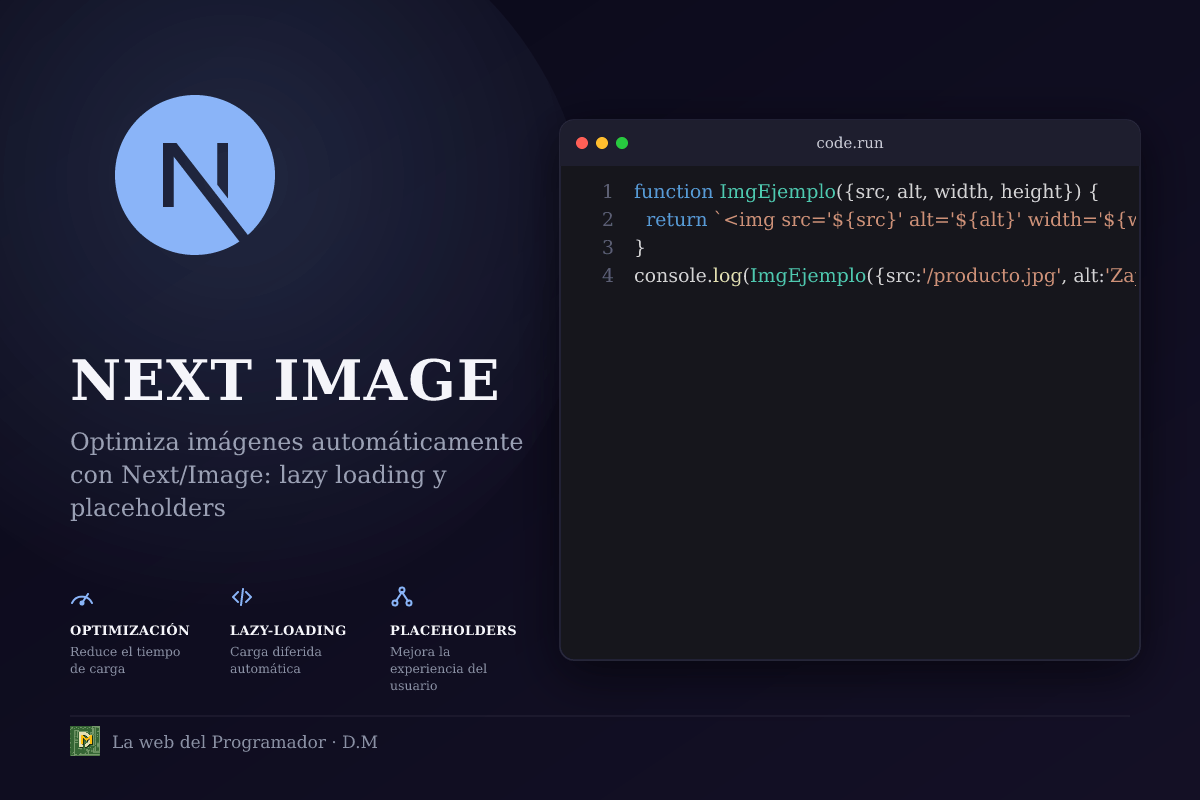Click the console.log code line
The image size is (1200, 800).
pos(885,275)
